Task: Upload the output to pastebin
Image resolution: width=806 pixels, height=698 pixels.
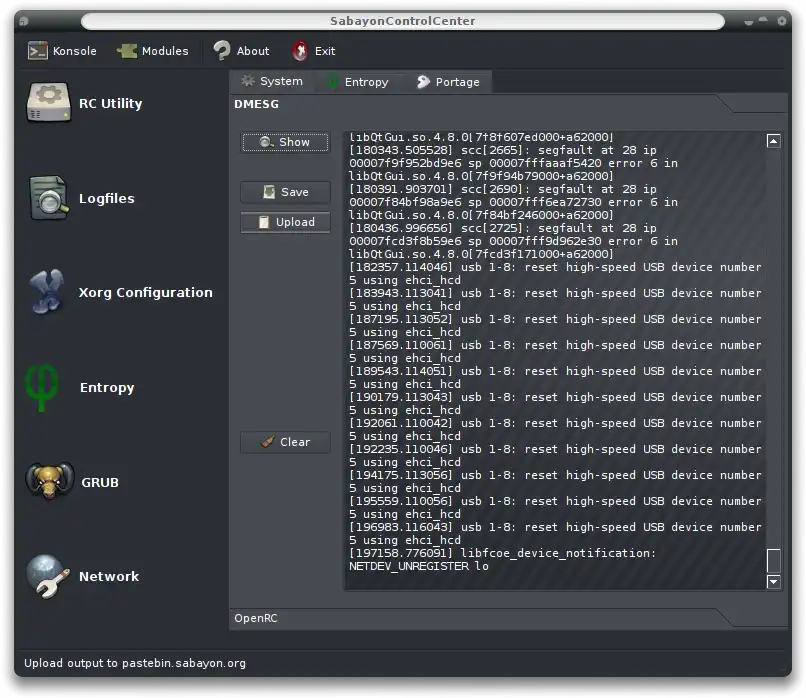Action: tap(285, 222)
